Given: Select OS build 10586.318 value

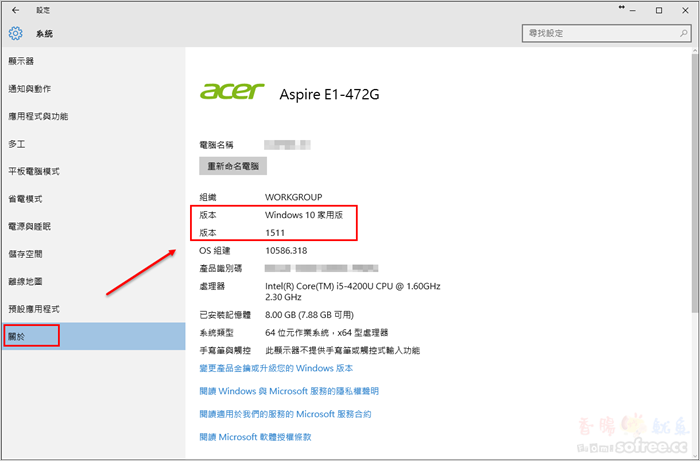Looking at the screenshot, I should click(x=286, y=251).
